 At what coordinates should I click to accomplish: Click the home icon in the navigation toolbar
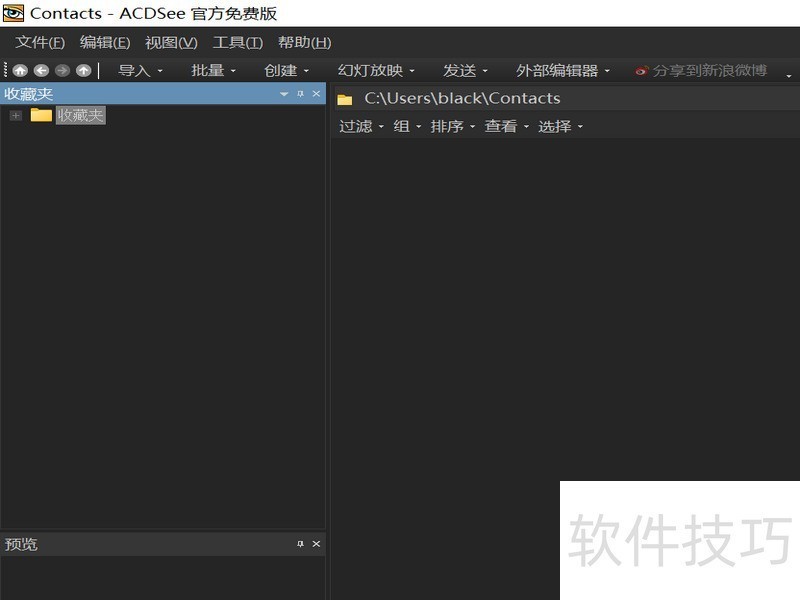coord(20,71)
